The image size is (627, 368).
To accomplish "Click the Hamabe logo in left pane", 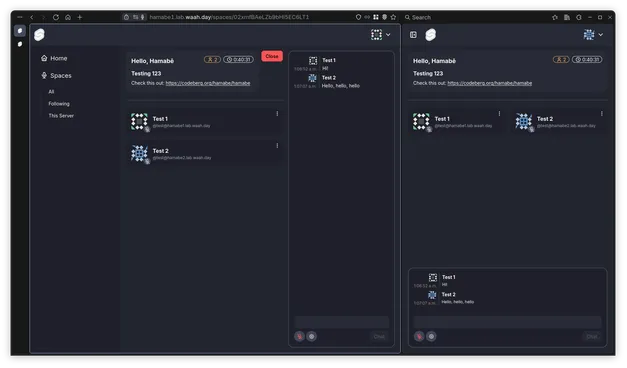I will pos(39,35).
